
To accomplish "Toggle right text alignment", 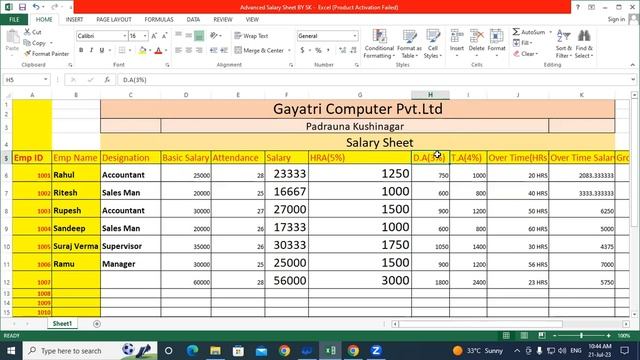I will (x=199, y=50).
